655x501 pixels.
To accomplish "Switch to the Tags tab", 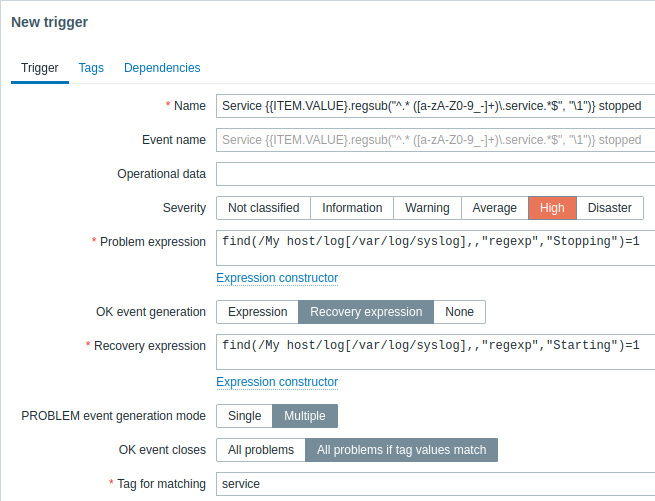I will click(91, 68).
